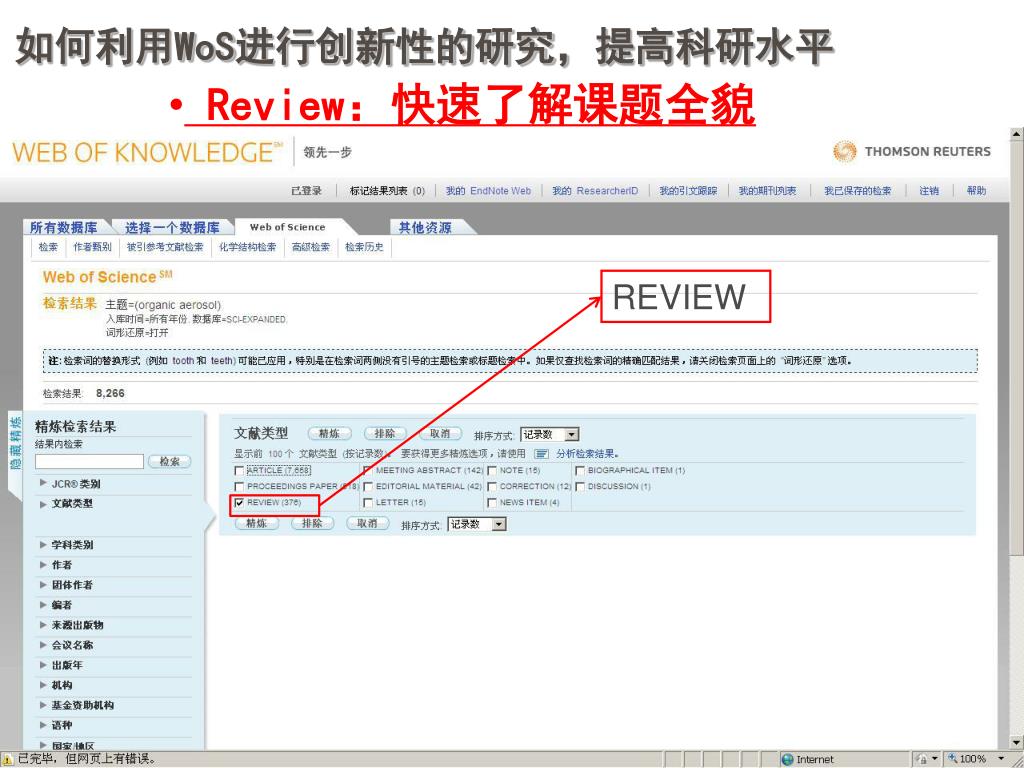Click the 注销 logout link

[929, 191]
